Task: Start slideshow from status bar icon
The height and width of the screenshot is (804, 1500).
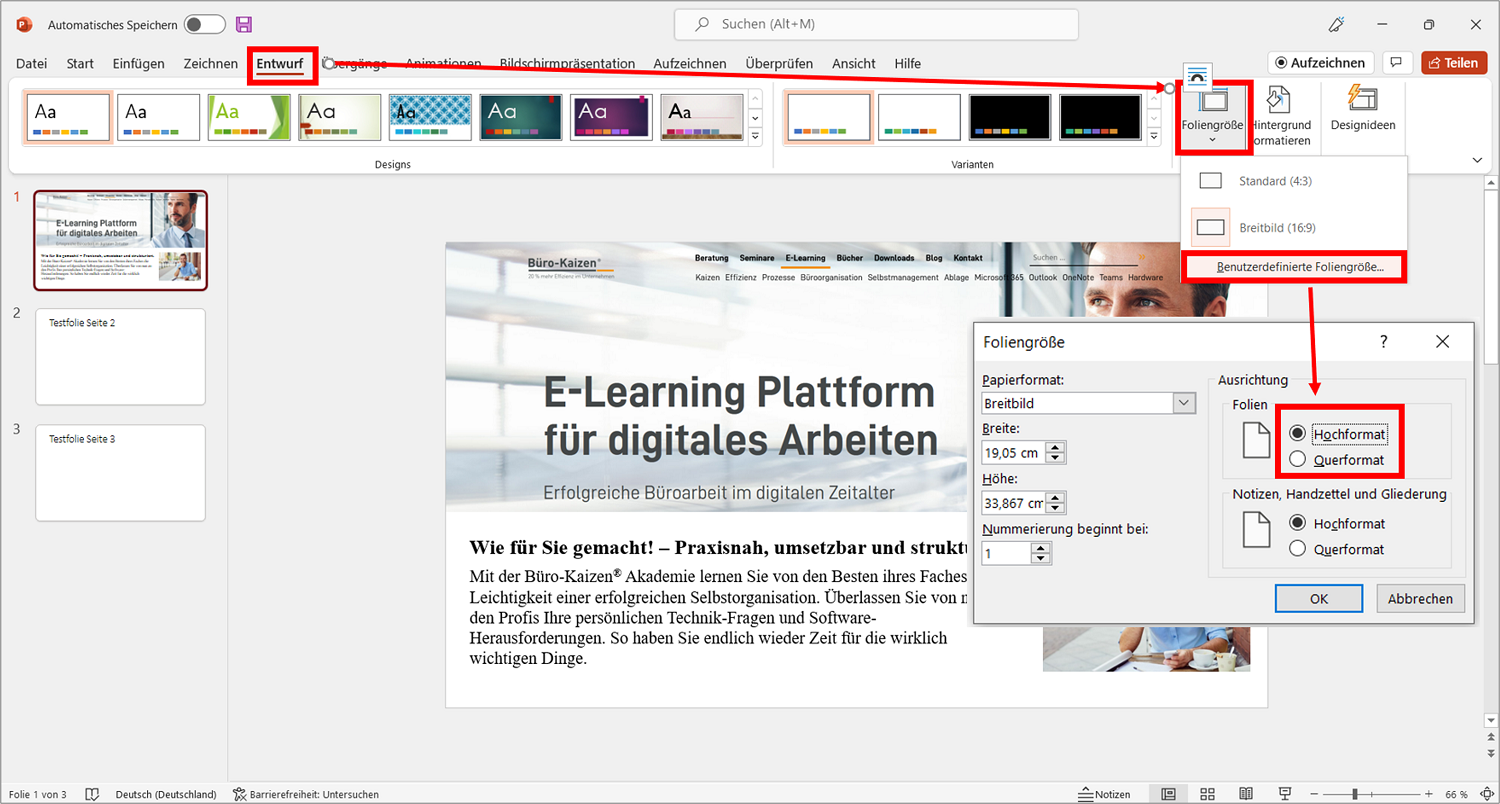Action: pos(1284,794)
